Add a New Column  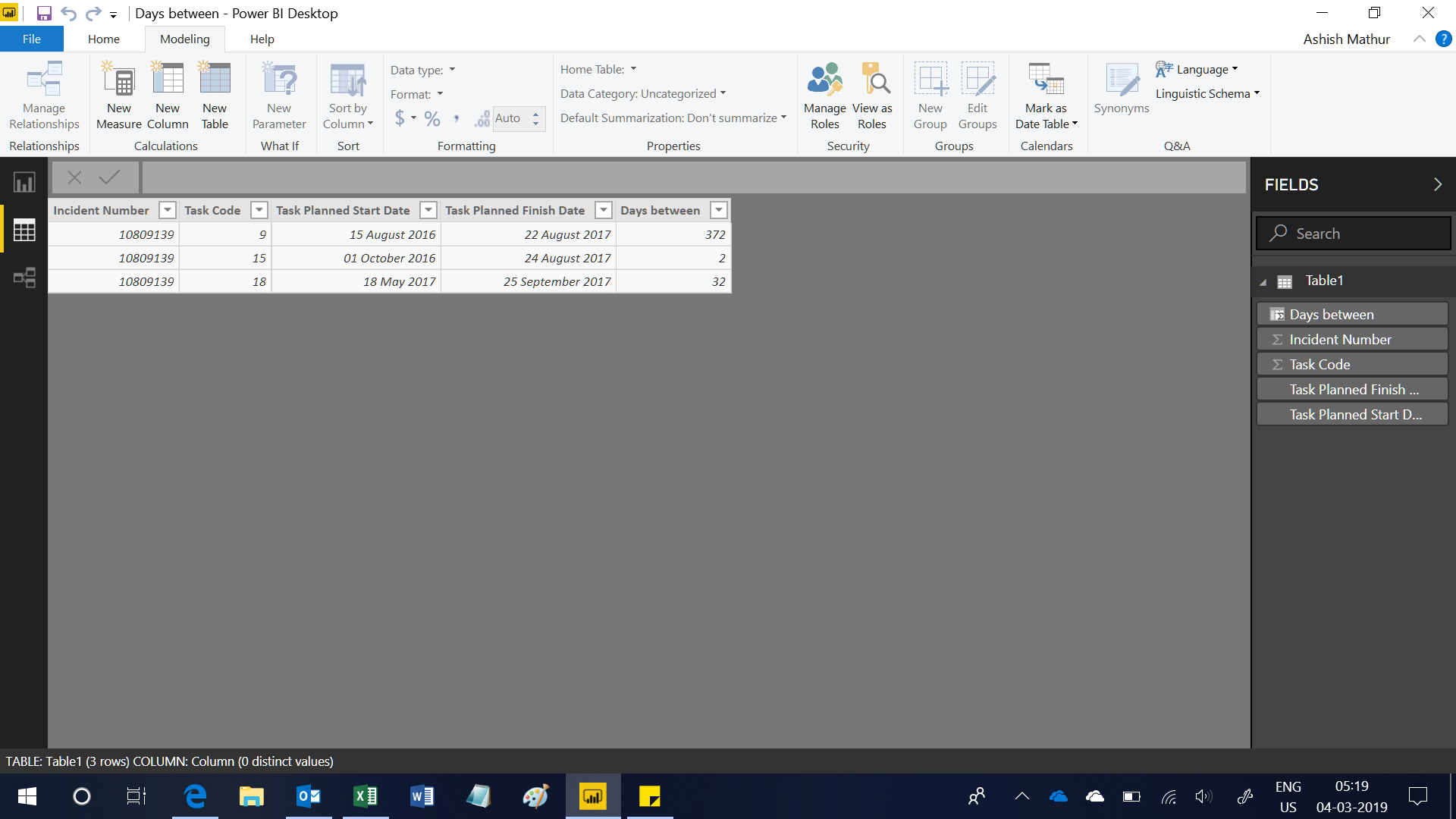[x=168, y=96]
